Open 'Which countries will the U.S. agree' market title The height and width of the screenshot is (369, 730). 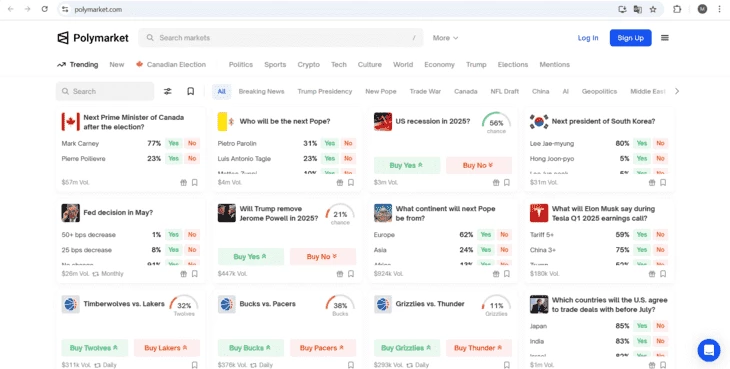click(x=609, y=305)
